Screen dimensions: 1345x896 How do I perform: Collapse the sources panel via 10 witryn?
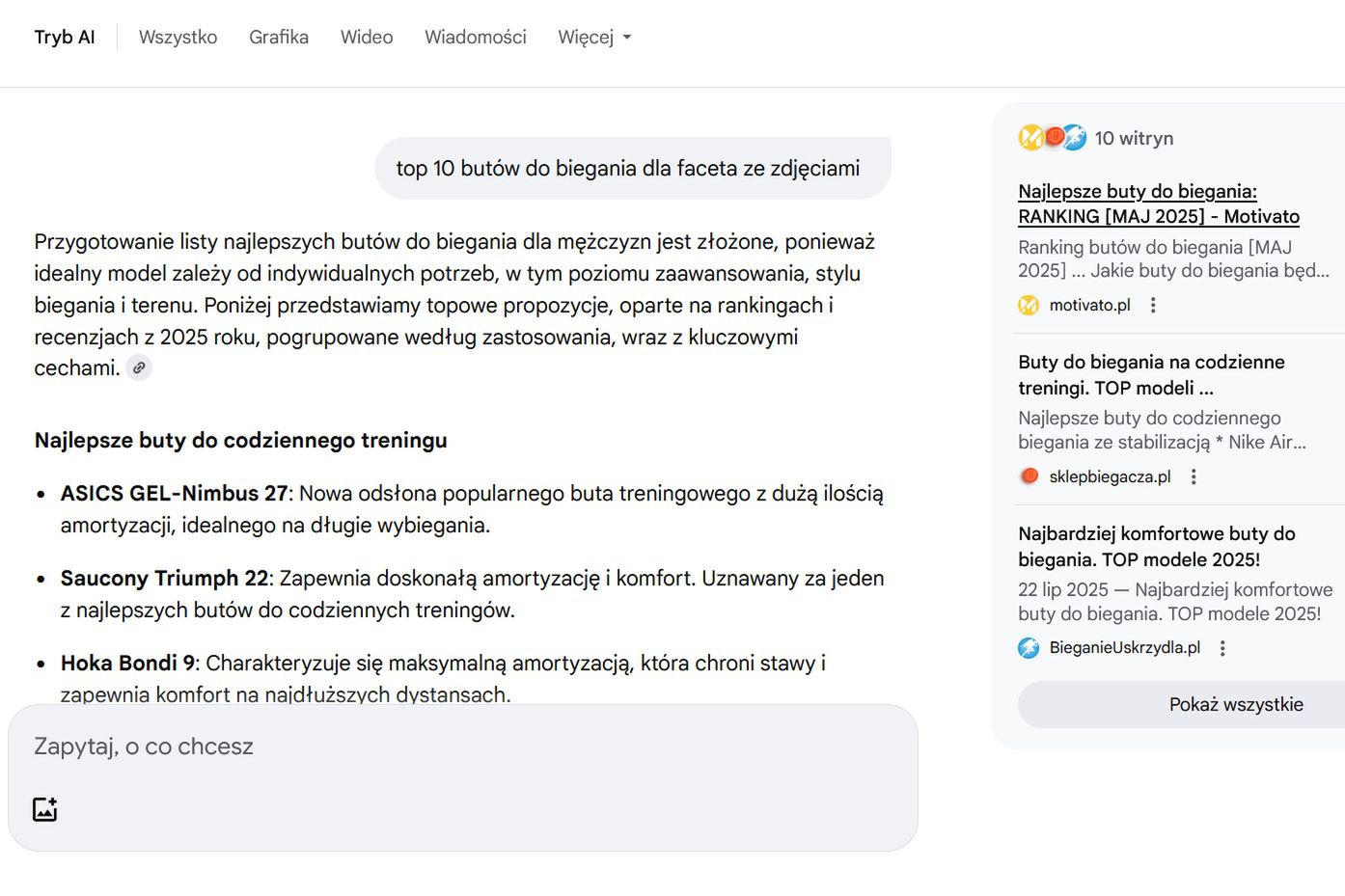[x=1133, y=138]
